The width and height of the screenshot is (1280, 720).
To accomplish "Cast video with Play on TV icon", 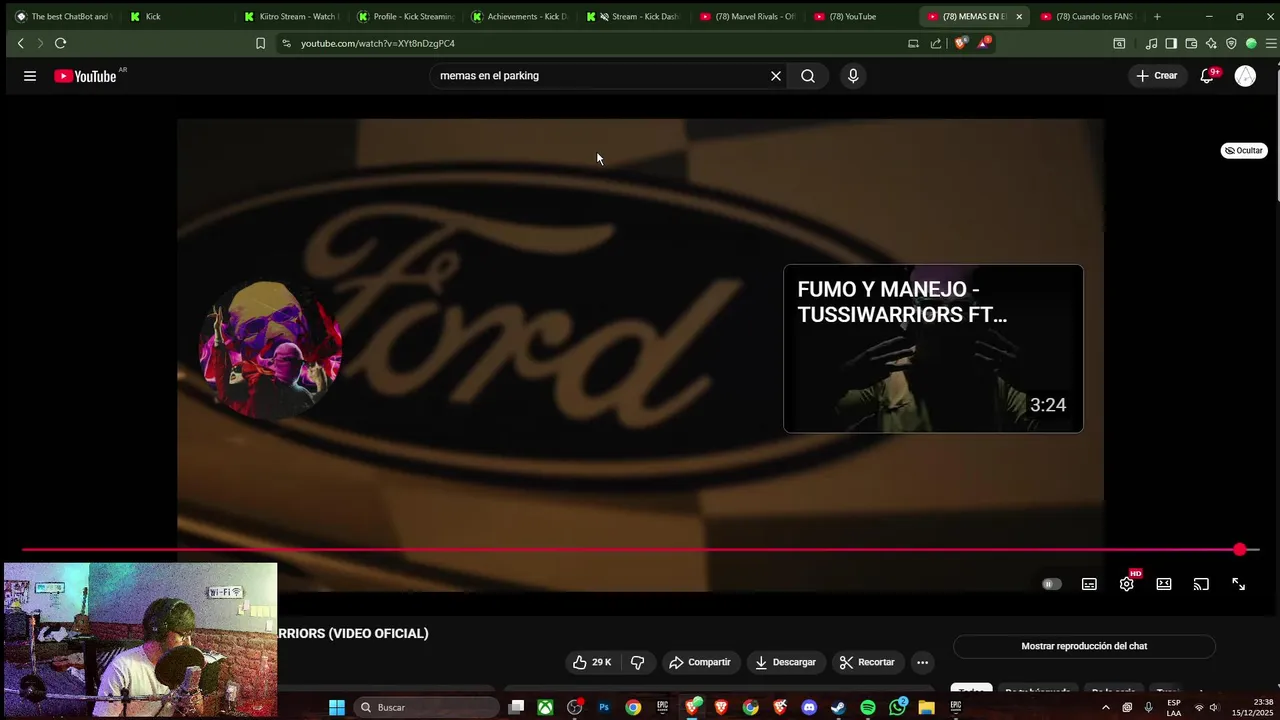I will [x=1201, y=584].
